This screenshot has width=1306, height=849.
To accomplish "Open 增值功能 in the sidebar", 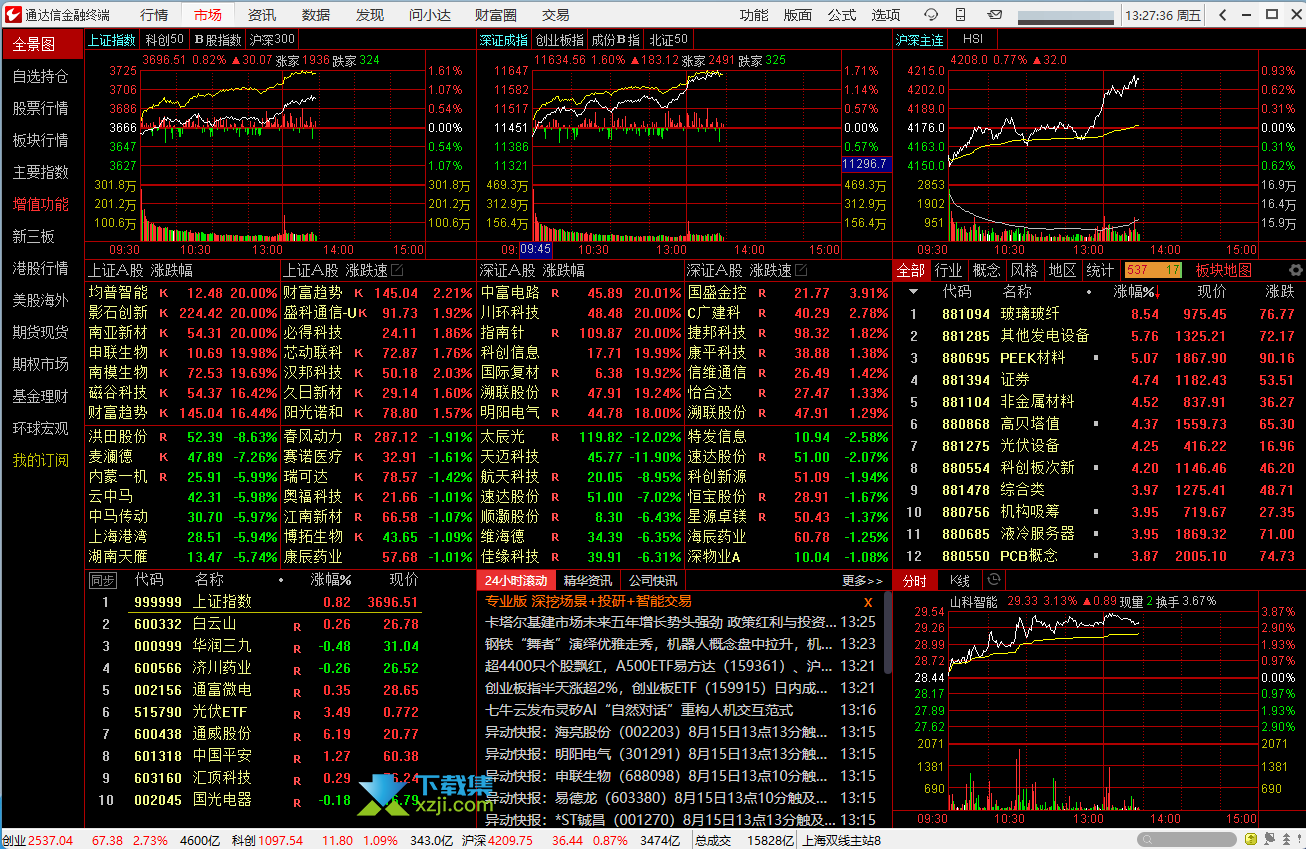I will pyautogui.click(x=41, y=204).
